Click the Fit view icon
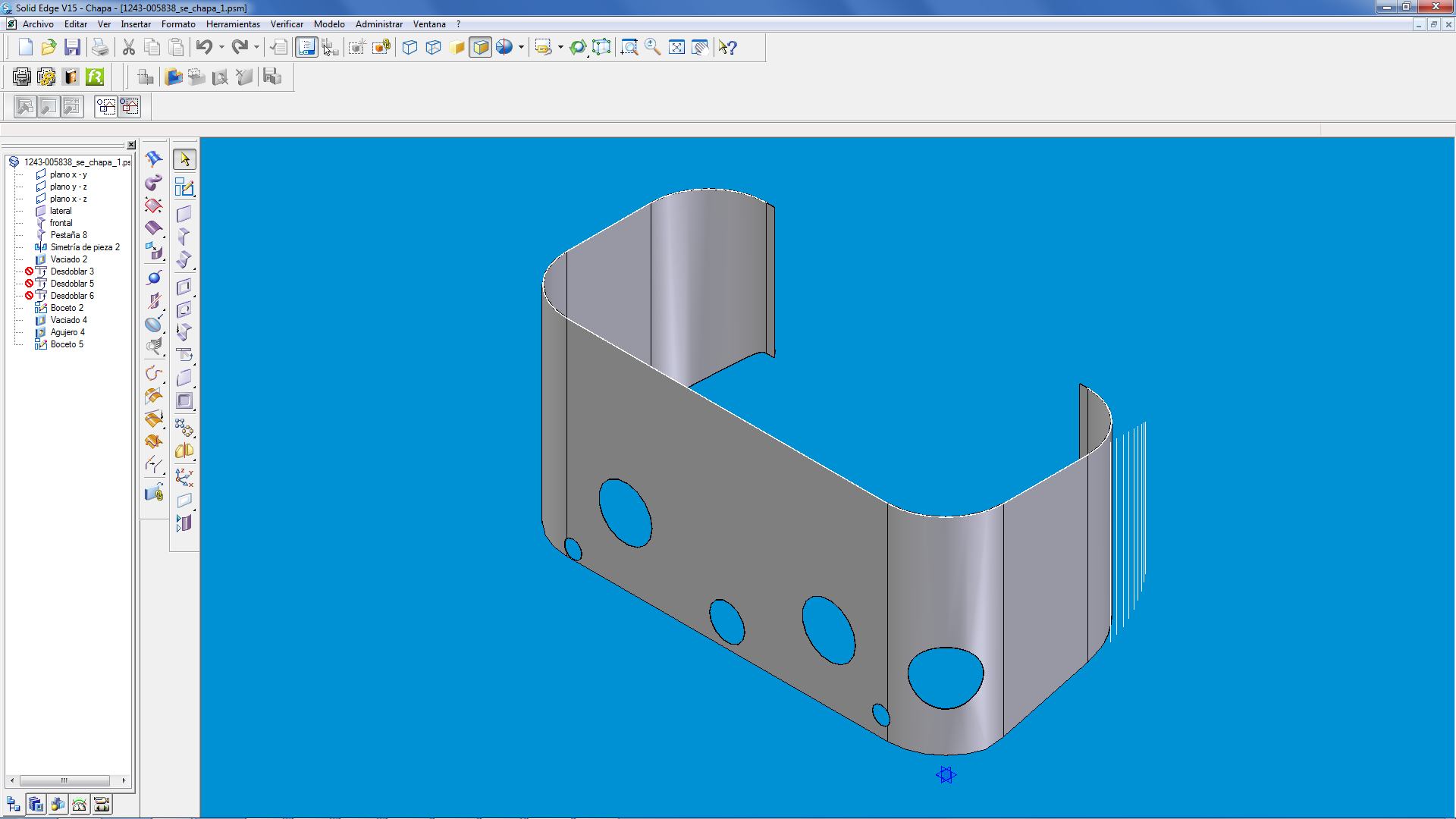The image size is (1456, 819). [x=676, y=47]
